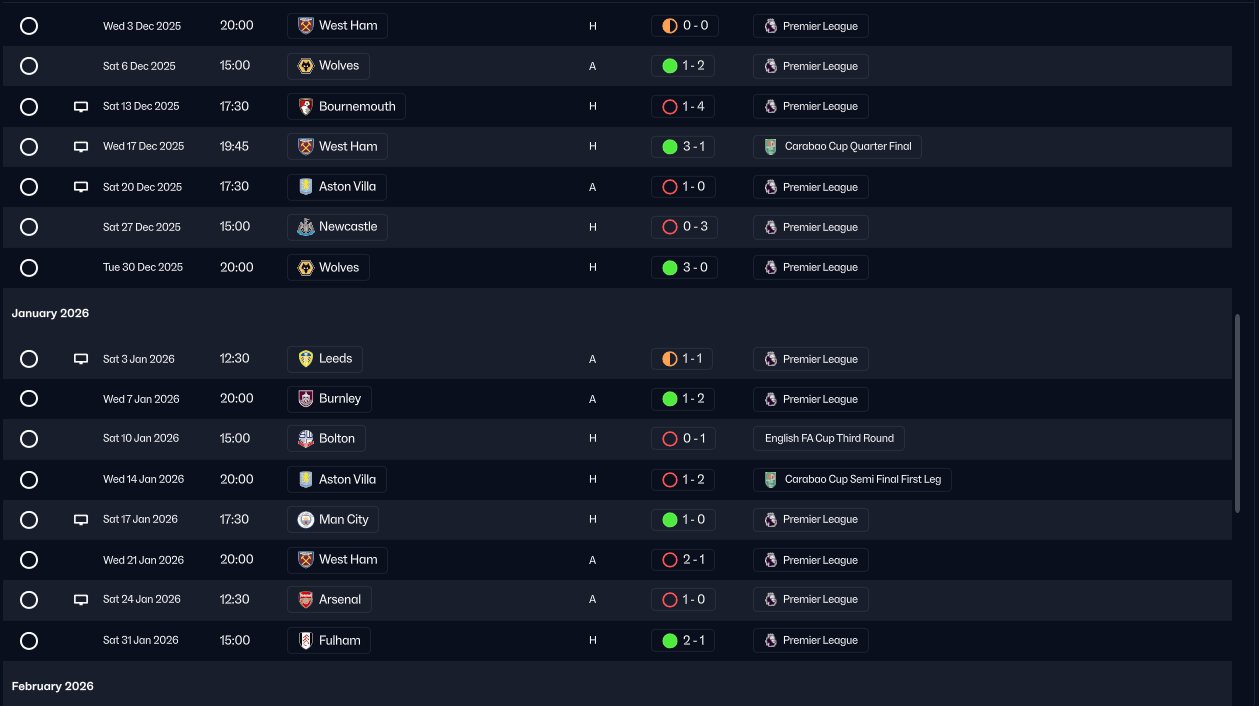Click the Carabao Cup Quarter Final trophy icon
Viewport: 1259px width, 706px height.
pyautogui.click(x=770, y=147)
